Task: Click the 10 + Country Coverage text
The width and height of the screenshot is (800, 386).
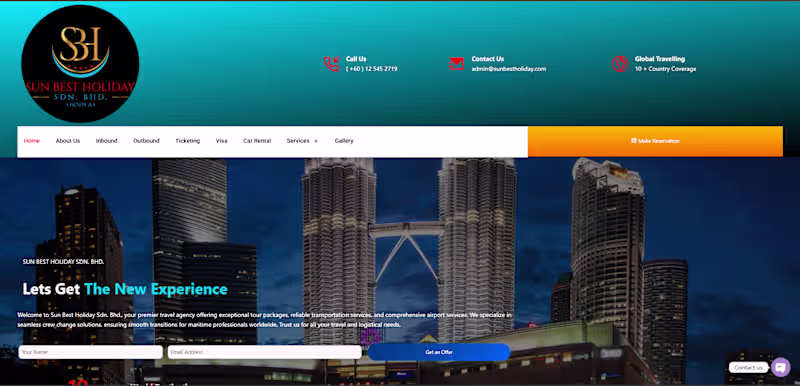Action: tap(665, 69)
